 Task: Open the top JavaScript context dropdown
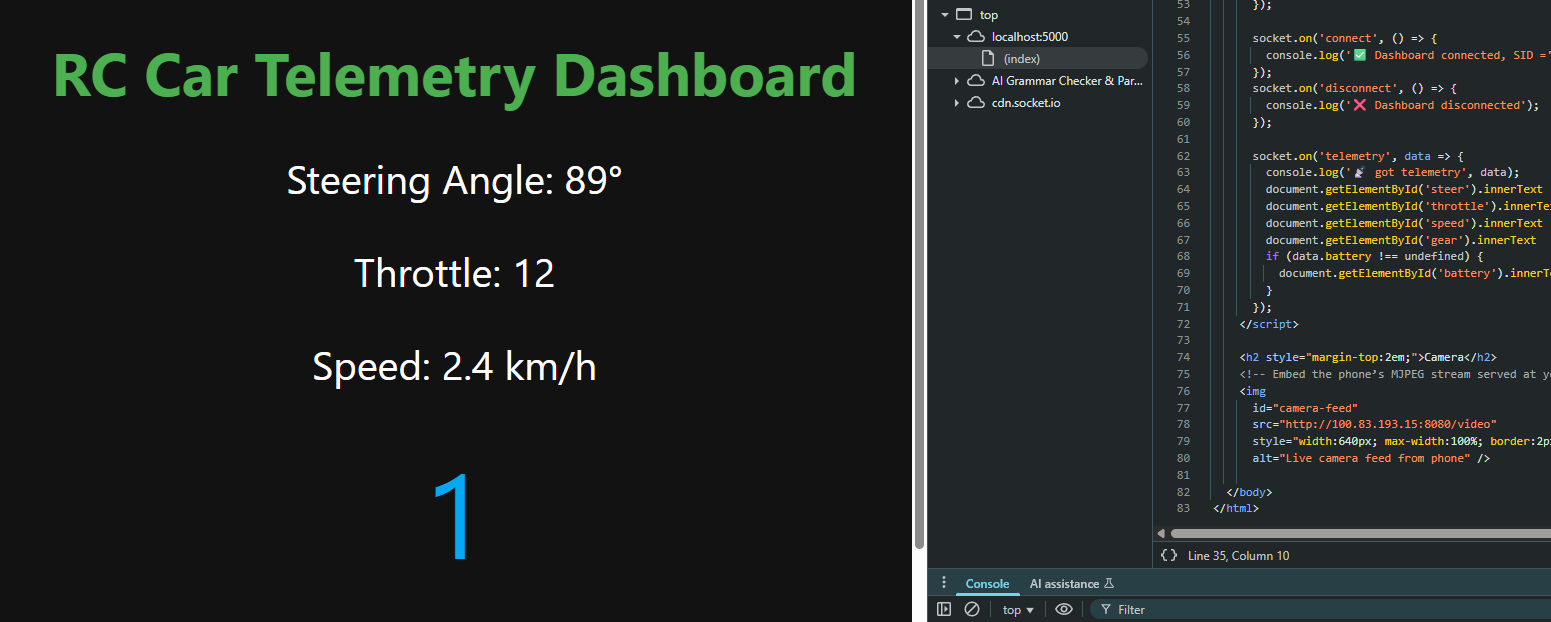coord(1018,610)
